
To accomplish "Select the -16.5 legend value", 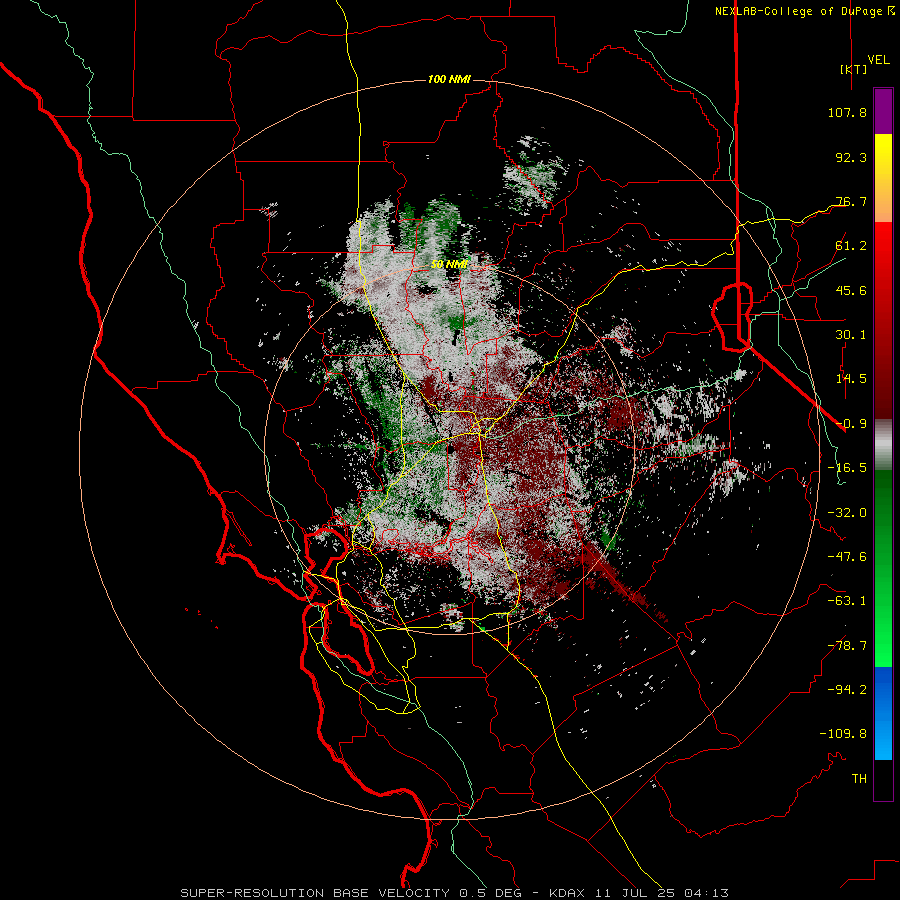I will click(847, 468).
